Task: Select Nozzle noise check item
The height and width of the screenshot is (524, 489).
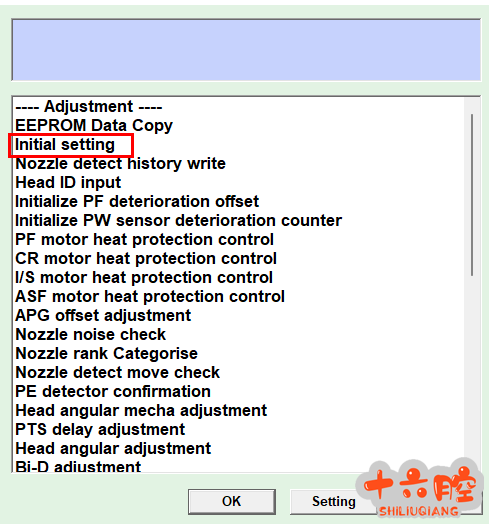Action: (91, 335)
